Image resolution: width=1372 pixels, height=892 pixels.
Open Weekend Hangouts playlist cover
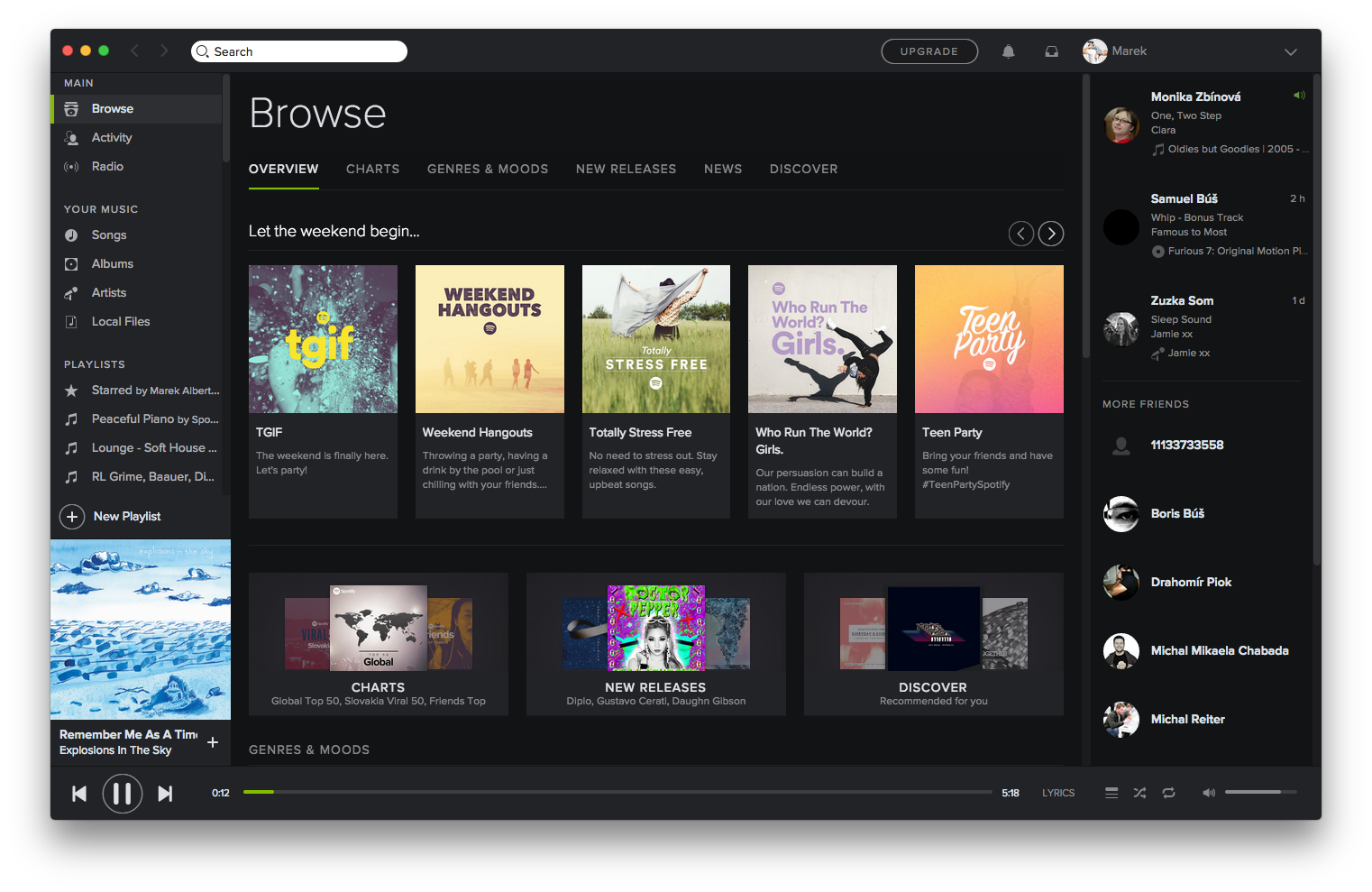point(489,339)
